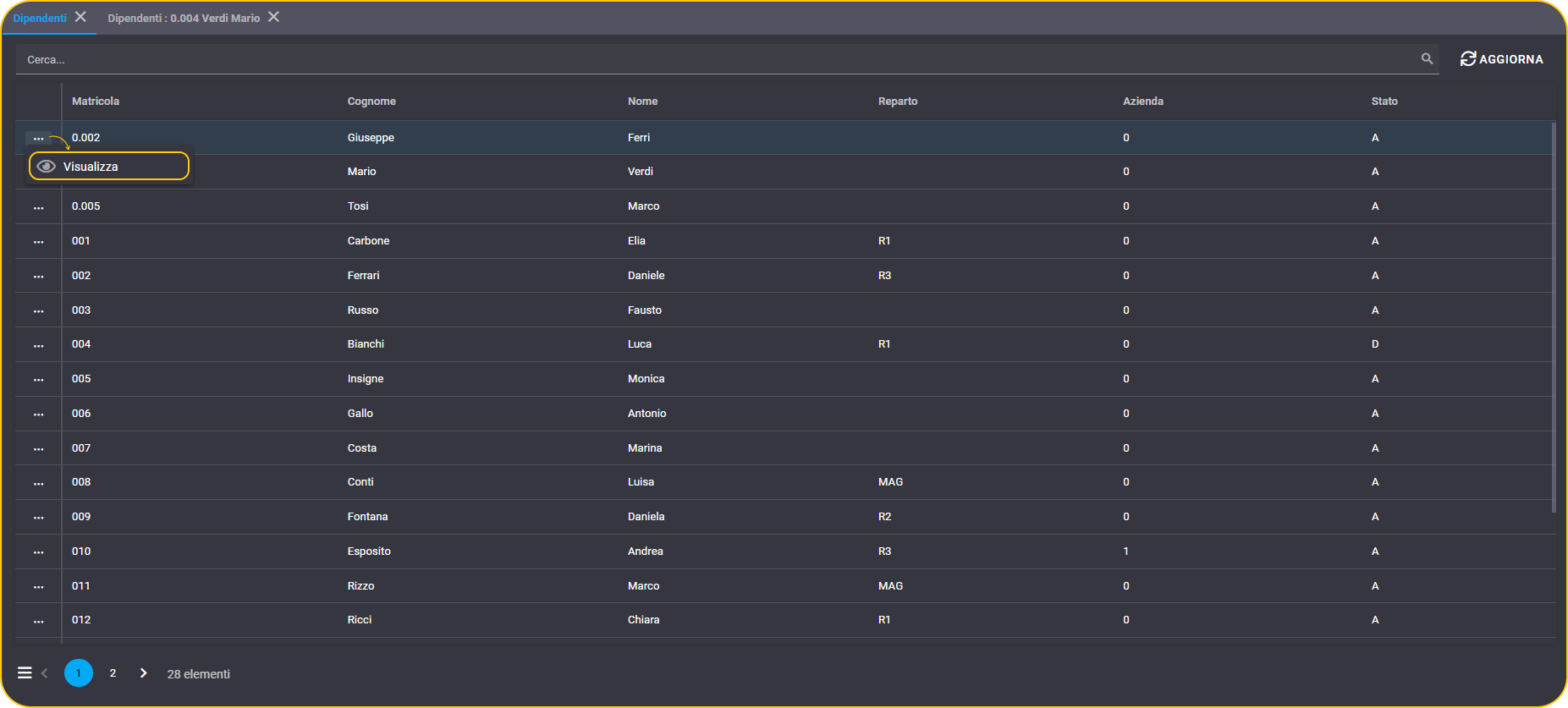The image size is (1568, 708).
Task: Click the Fausto name cell
Action: click(x=645, y=310)
